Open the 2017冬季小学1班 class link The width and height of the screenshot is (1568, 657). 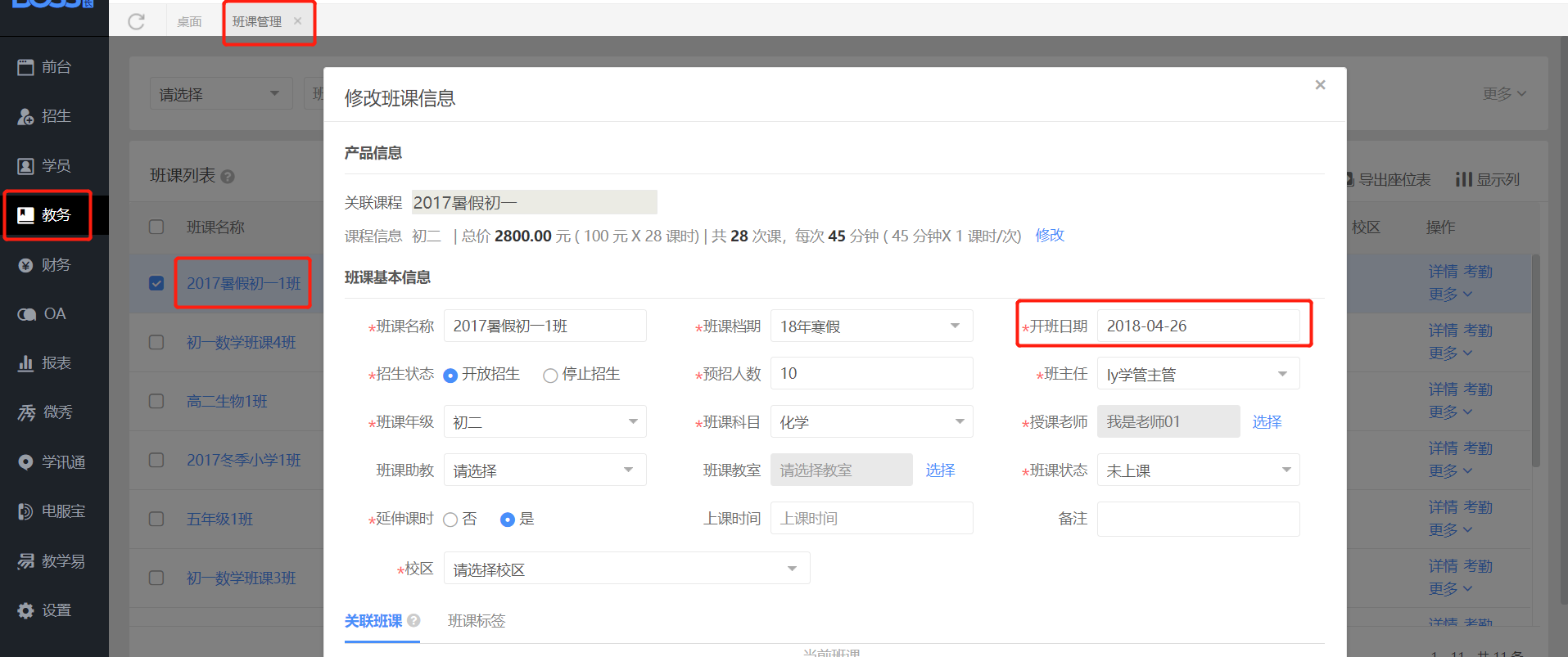[x=243, y=460]
